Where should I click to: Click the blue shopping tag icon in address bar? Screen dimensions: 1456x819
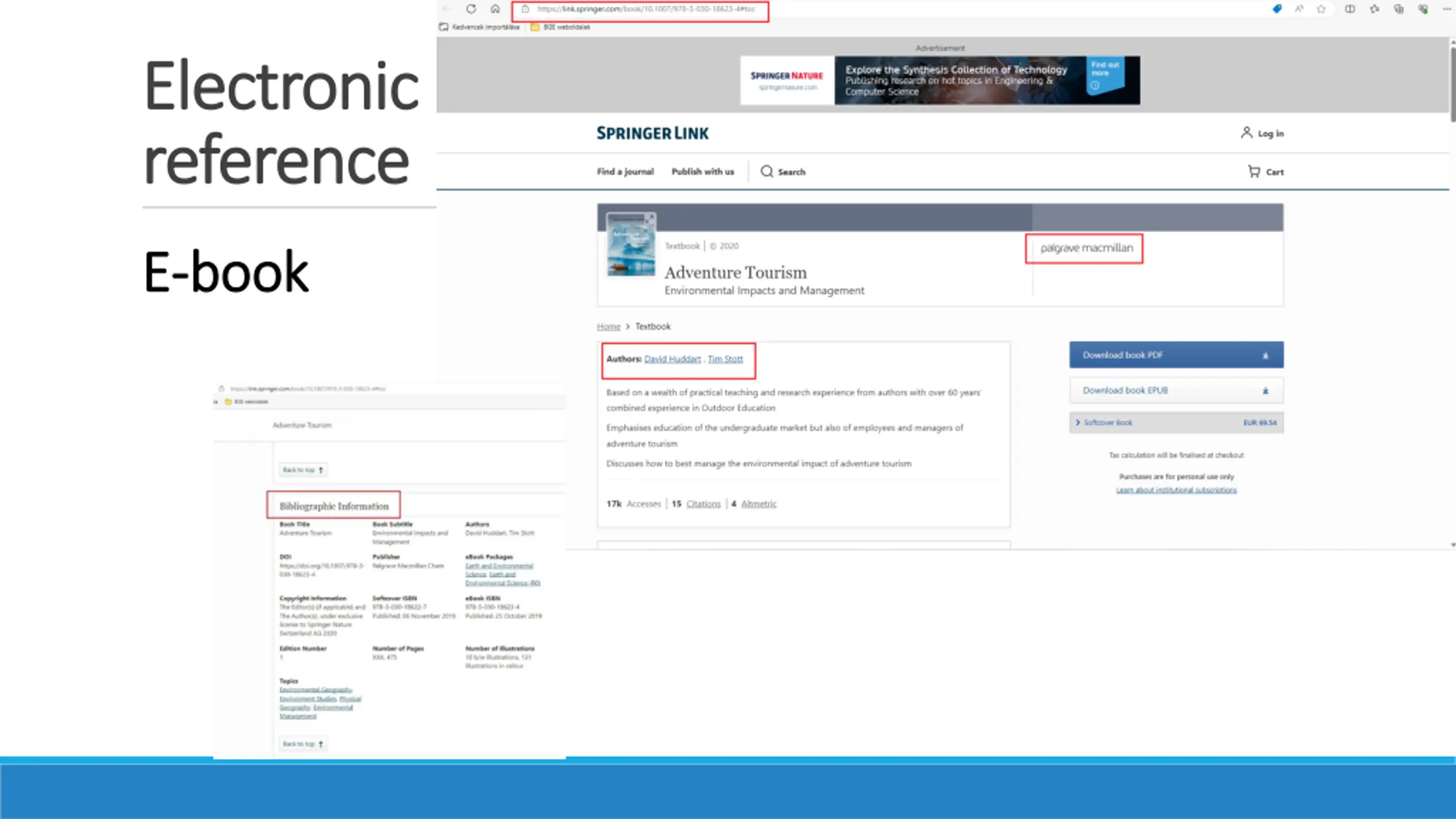tap(1277, 9)
